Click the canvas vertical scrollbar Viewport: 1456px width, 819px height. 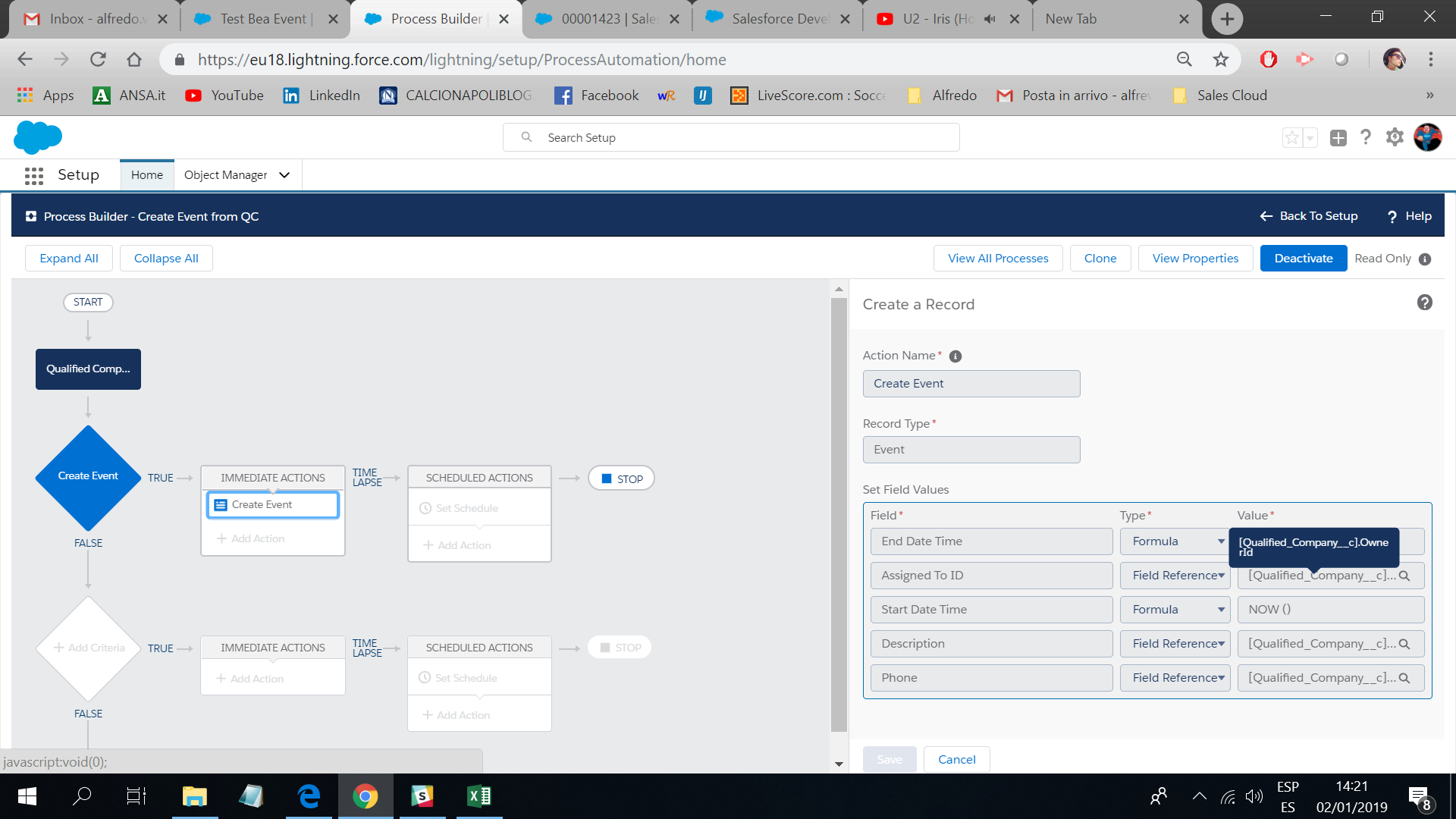(839, 516)
